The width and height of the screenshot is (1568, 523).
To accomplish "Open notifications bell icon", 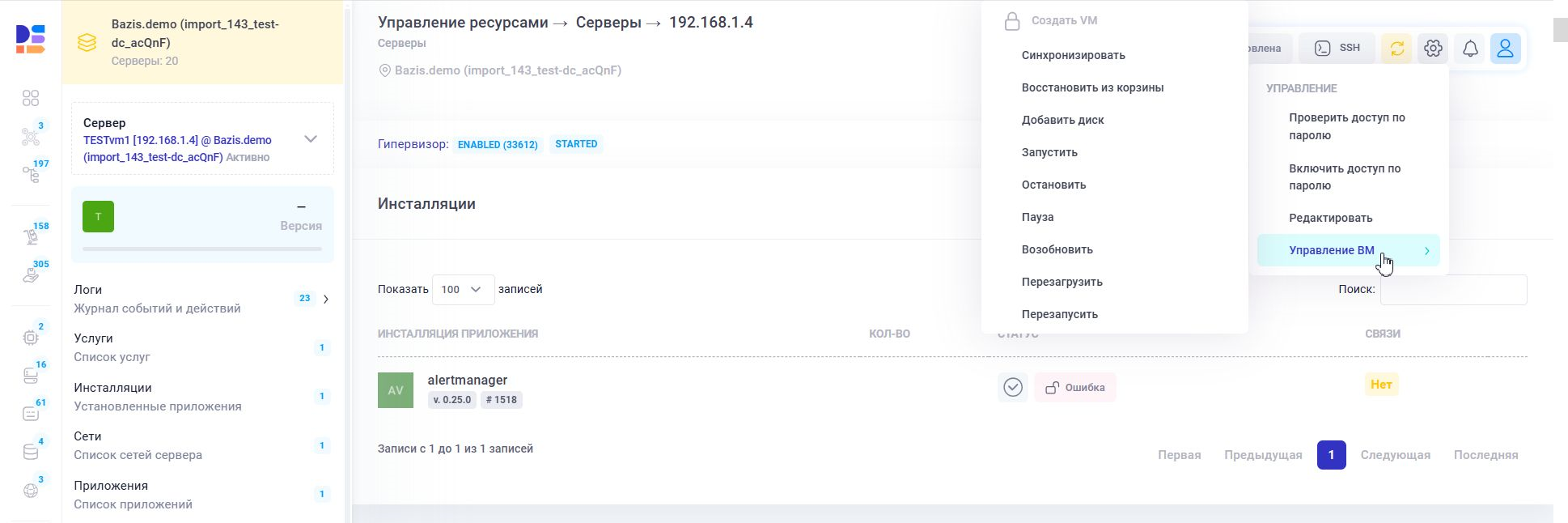I will point(1470,49).
